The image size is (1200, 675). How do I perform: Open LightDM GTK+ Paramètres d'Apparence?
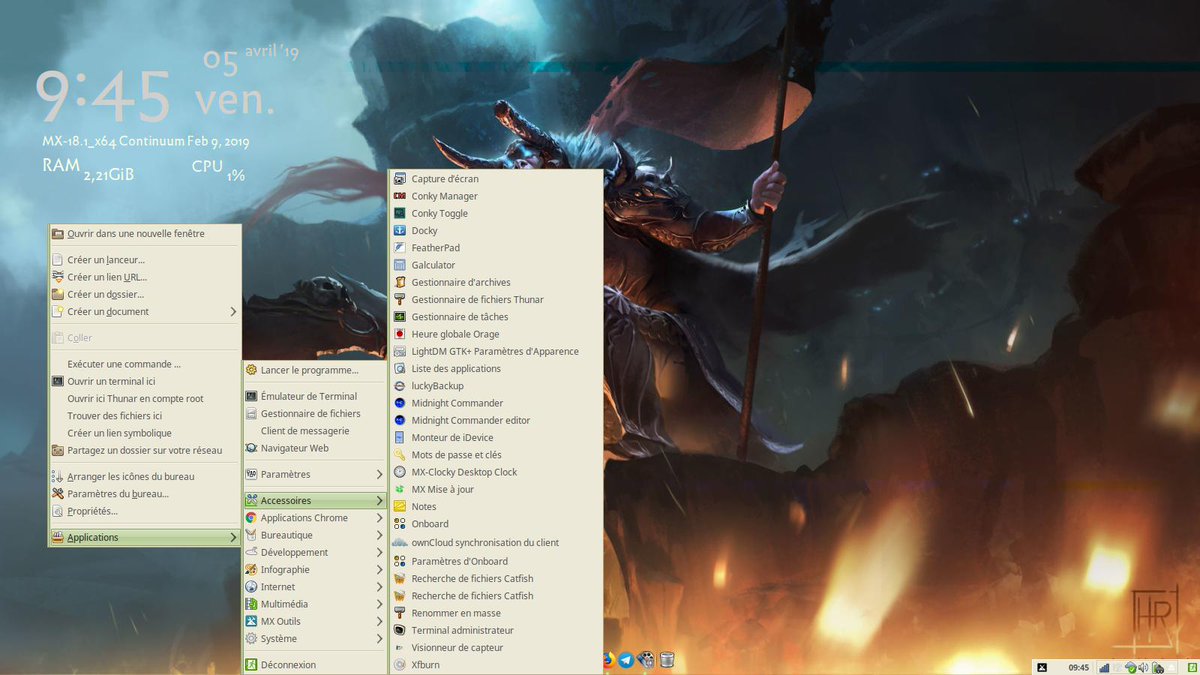[x=496, y=351]
